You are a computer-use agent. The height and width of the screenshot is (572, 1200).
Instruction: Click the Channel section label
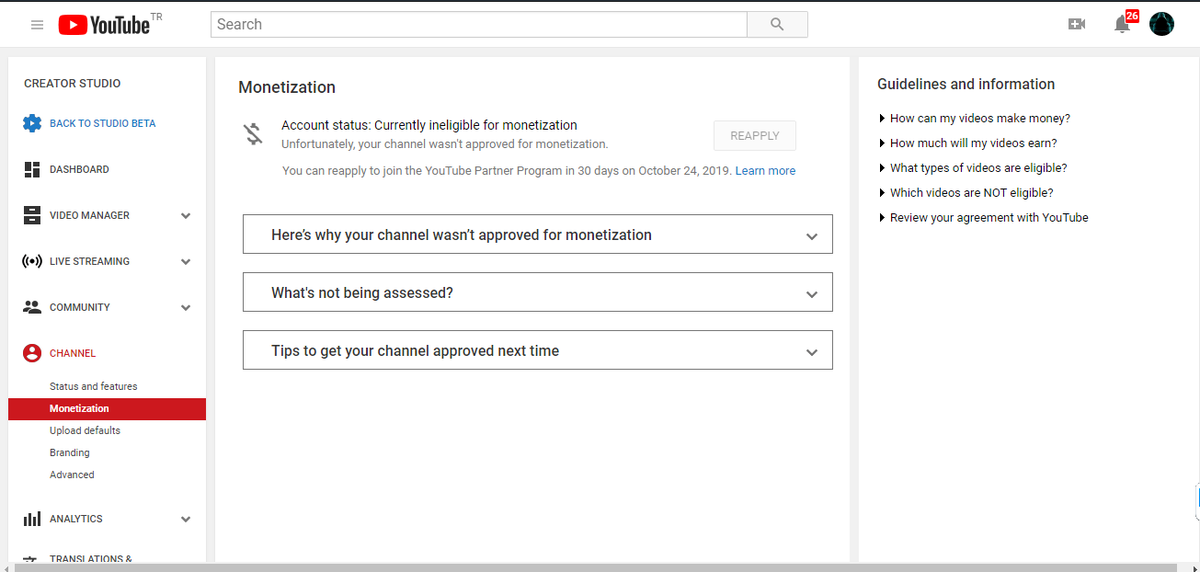[73, 353]
